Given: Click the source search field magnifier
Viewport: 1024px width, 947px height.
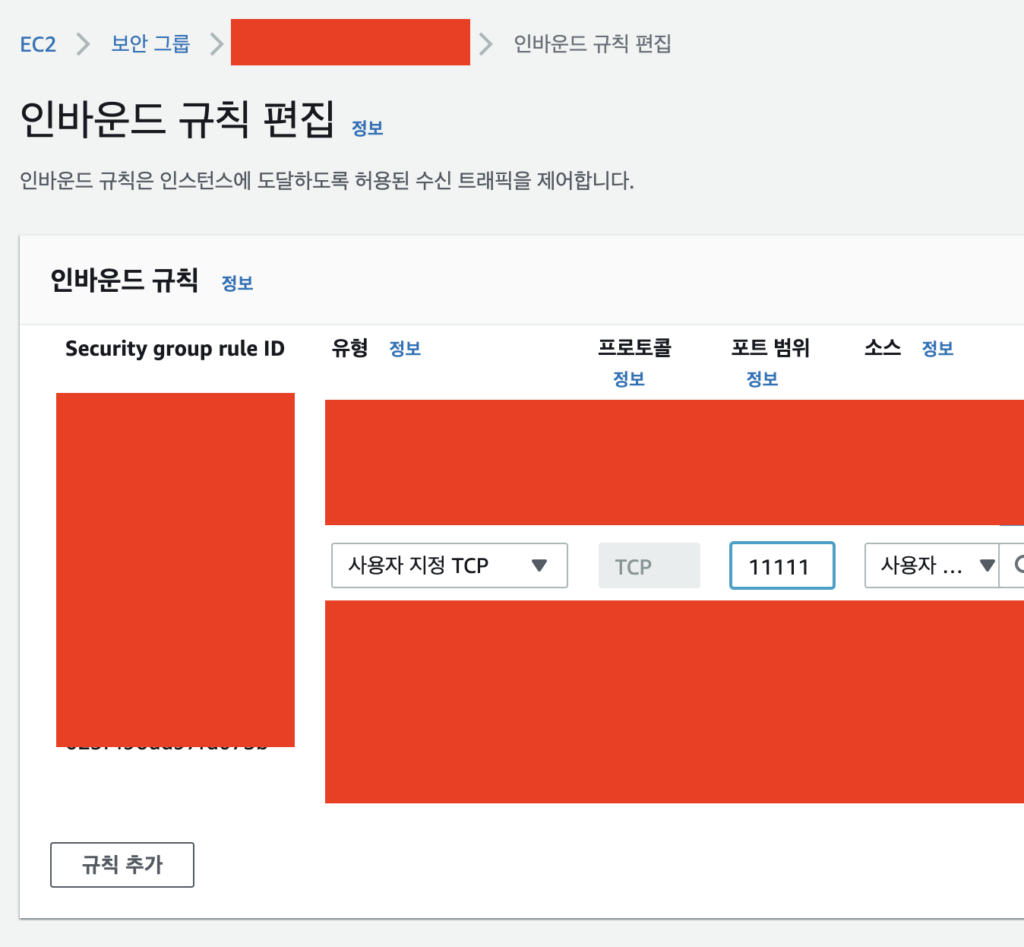Looking at the screenshot, I should 1017,566.
